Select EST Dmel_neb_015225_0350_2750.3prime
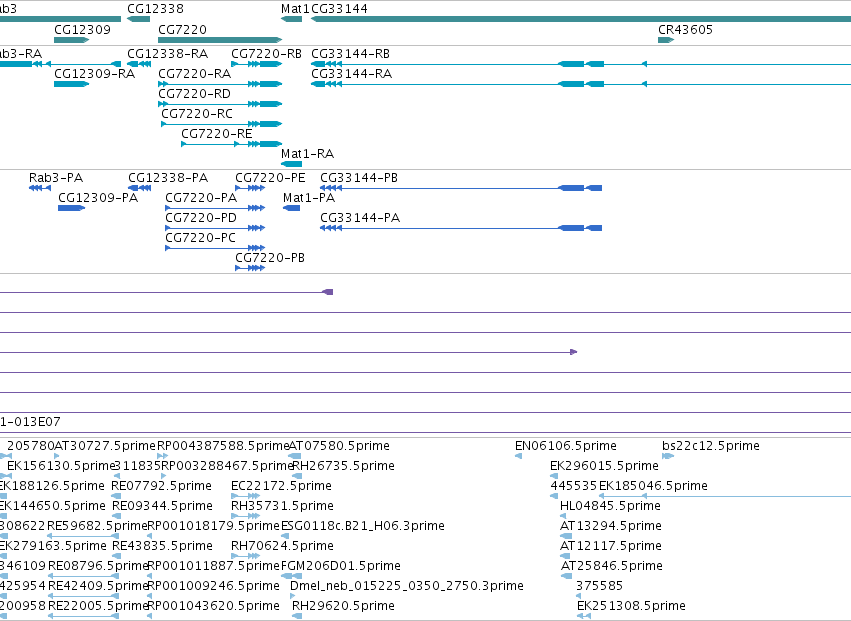 (x=407, y=586)
